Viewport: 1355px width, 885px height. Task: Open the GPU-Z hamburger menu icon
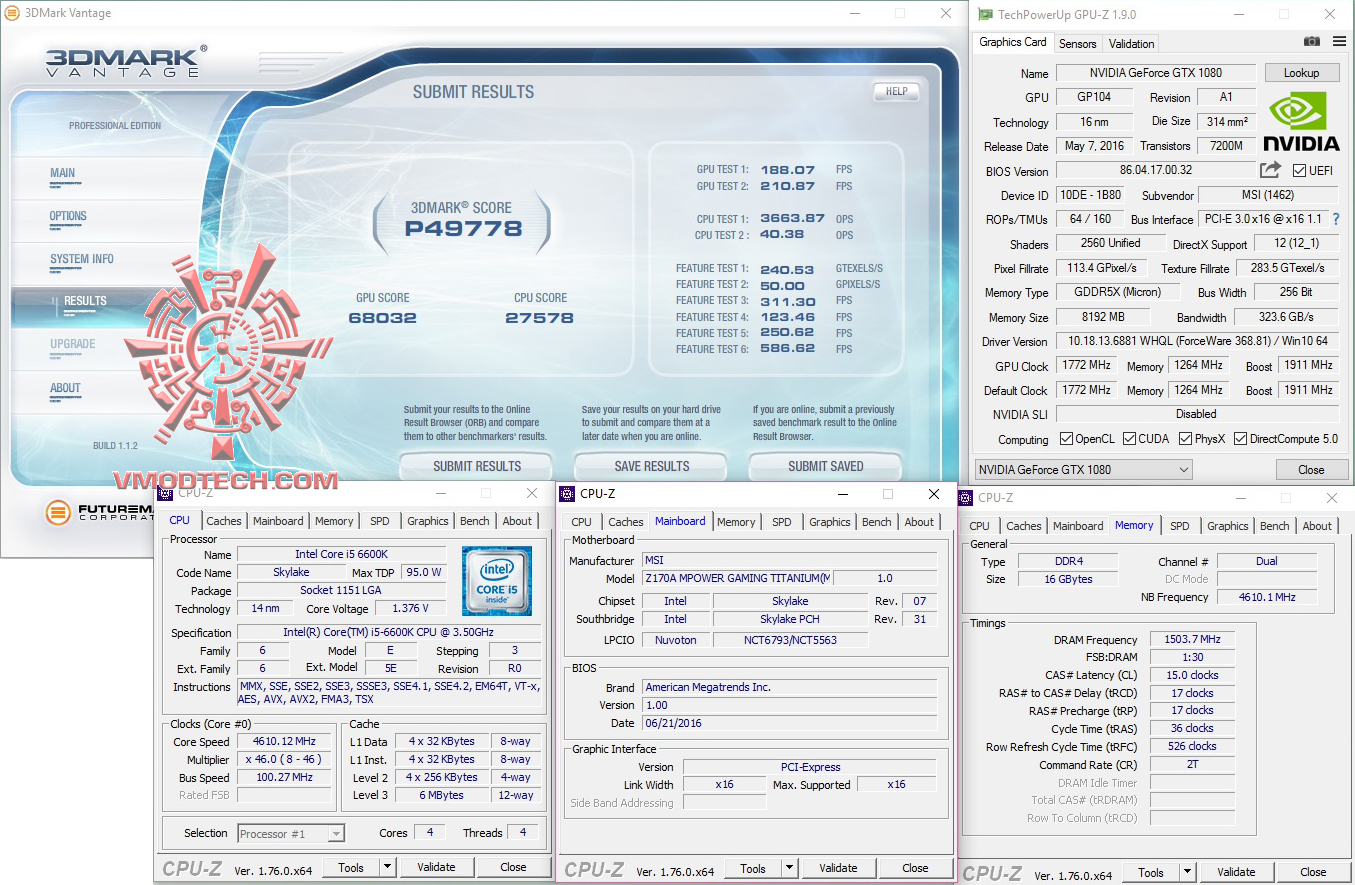point(1338,42)
